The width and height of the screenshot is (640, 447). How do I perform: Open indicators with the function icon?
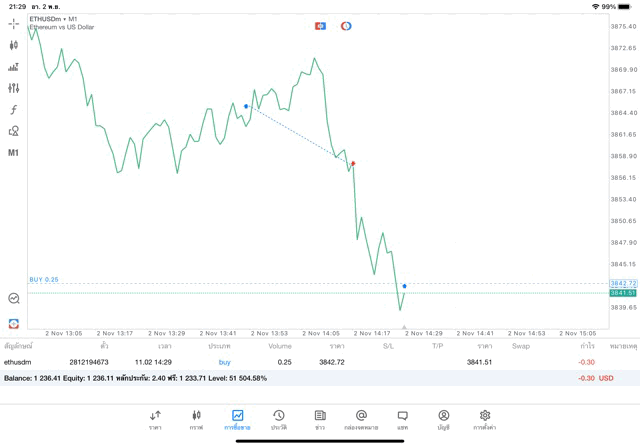(14, 110)
